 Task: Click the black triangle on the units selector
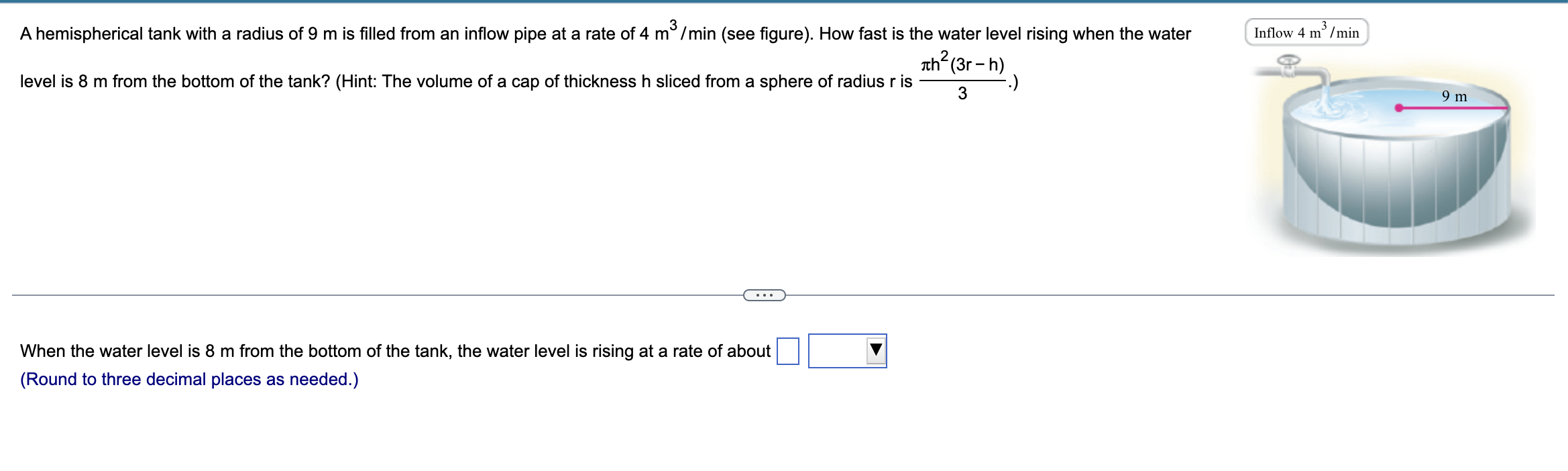point(876,350)
